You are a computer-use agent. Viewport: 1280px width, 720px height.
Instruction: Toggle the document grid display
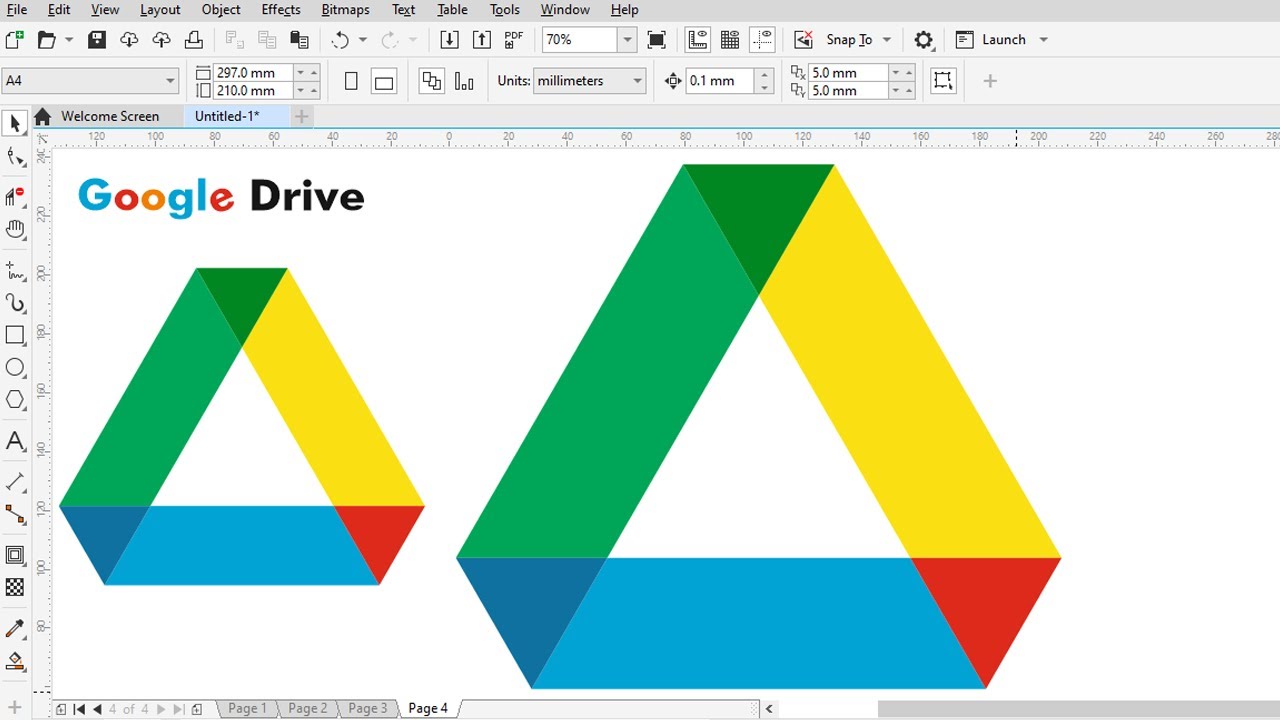[730, 40]
